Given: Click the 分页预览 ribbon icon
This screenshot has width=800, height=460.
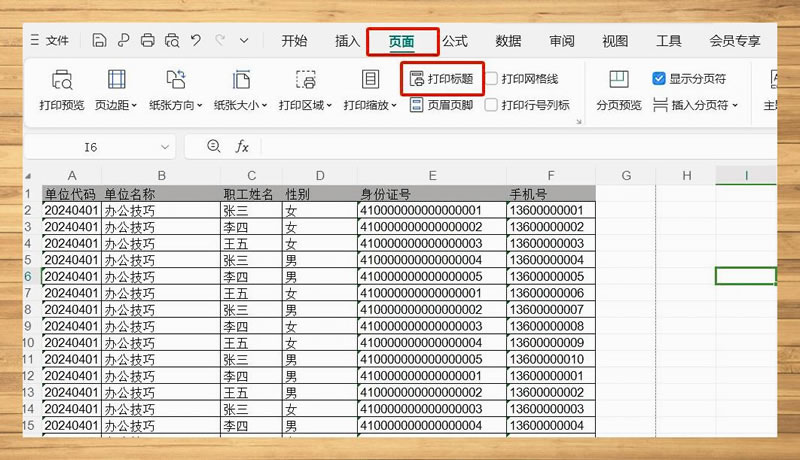Looking at the screenshot, I should pos(619,90).
